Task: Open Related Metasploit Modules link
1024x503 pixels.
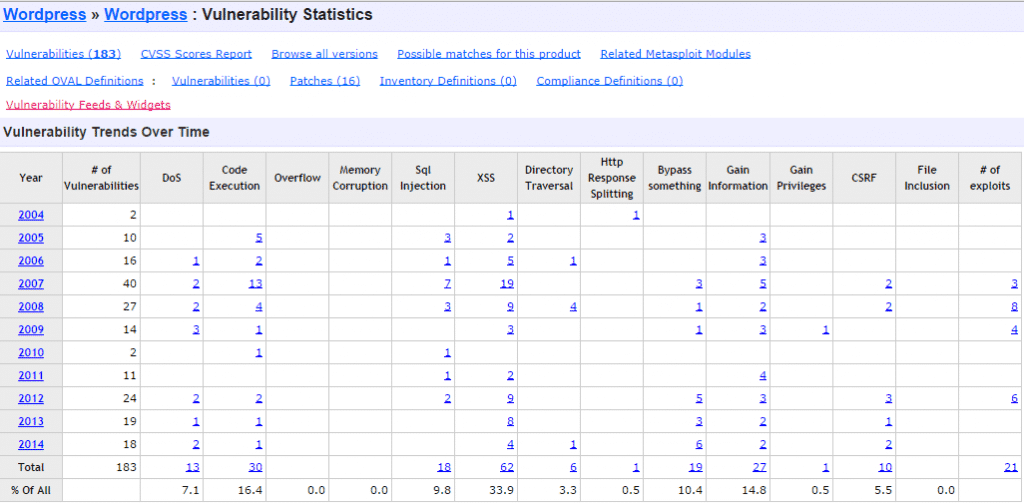Action: (675, 54)
